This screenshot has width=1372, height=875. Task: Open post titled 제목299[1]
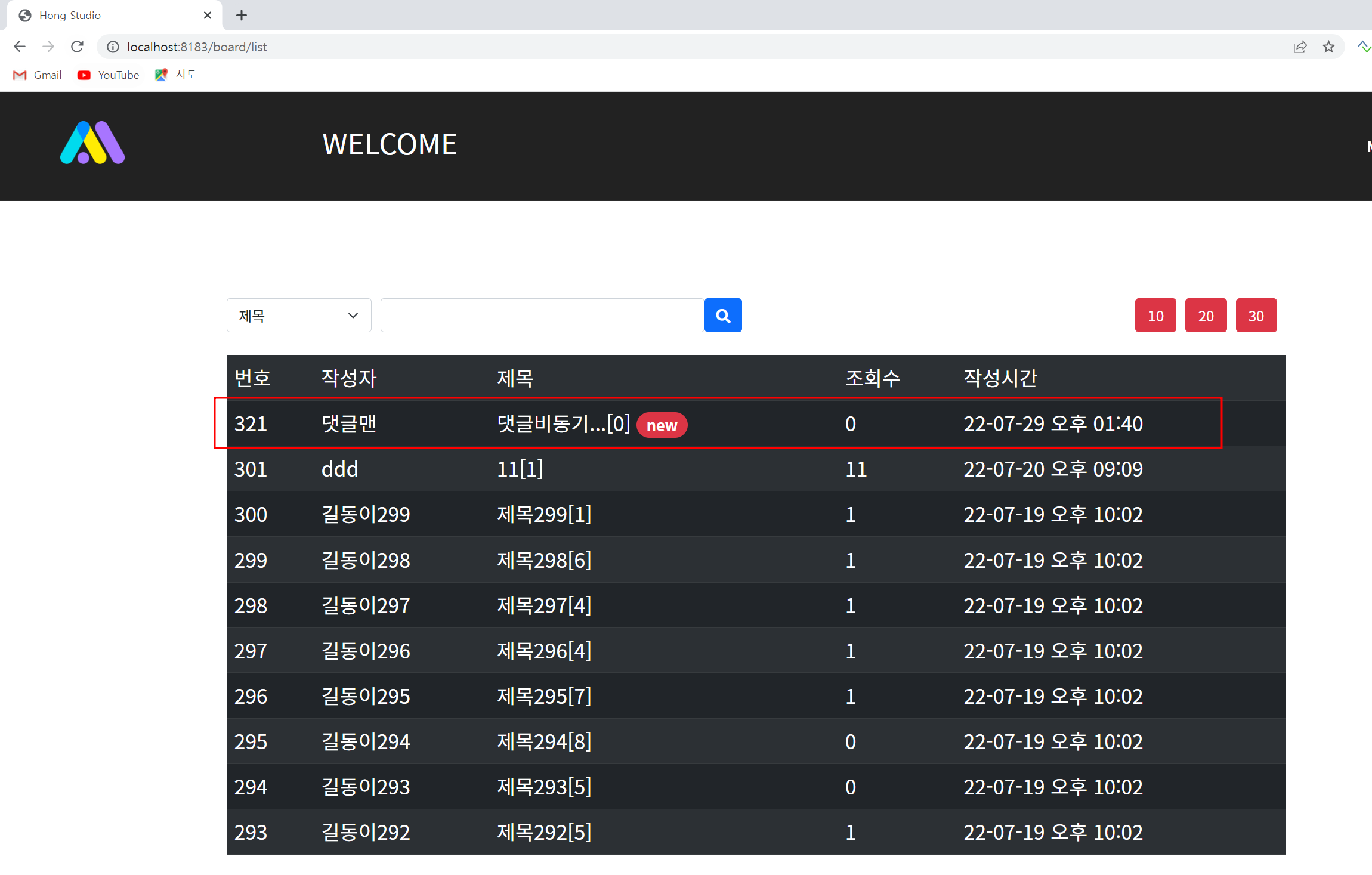[x=544, y=514]
